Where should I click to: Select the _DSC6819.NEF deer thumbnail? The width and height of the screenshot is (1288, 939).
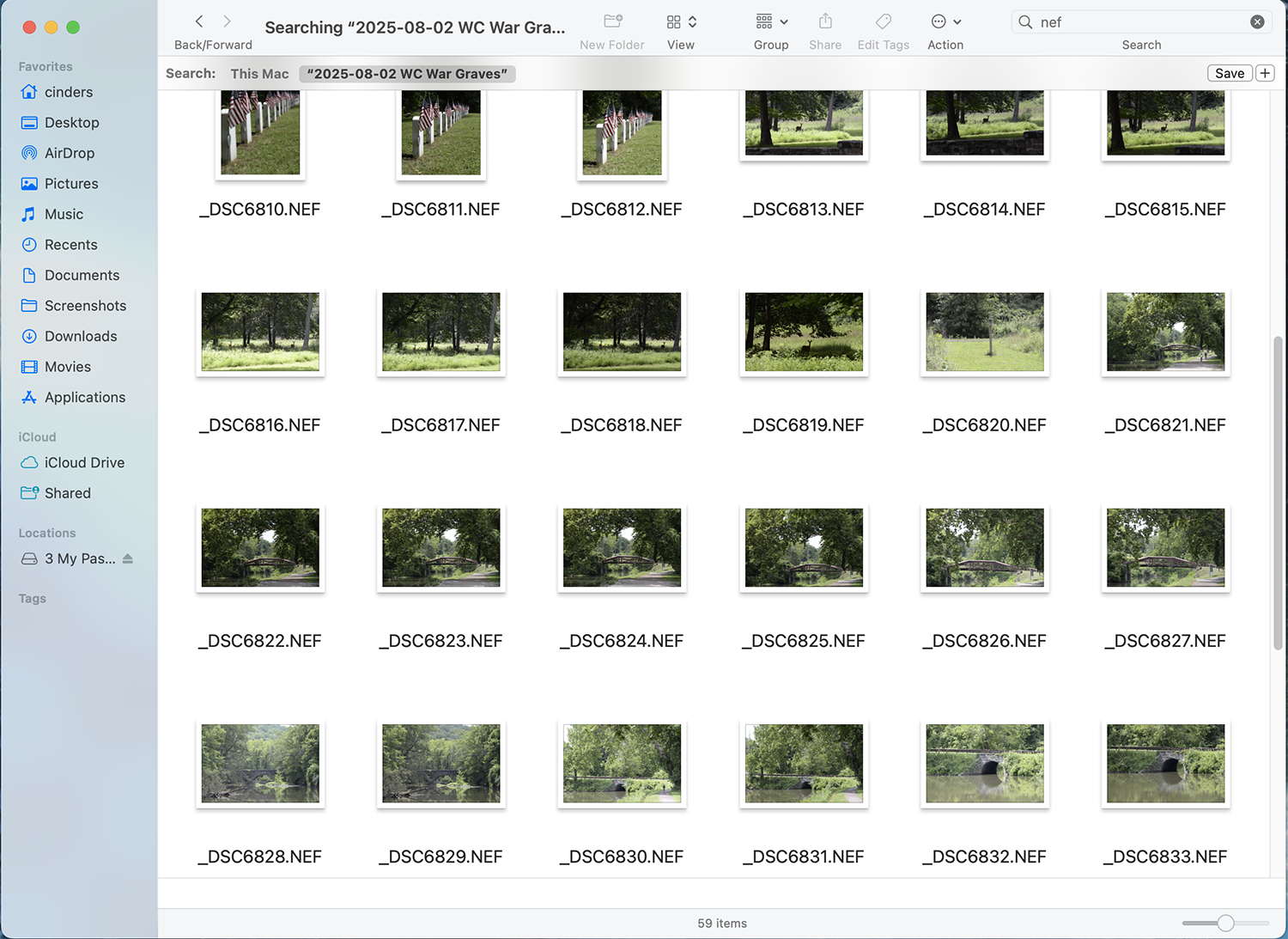(804, 332)
